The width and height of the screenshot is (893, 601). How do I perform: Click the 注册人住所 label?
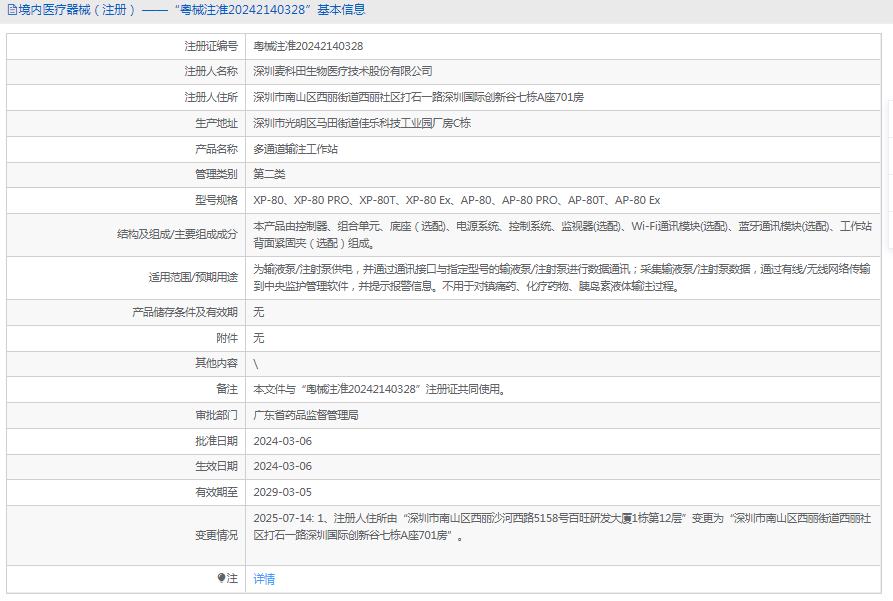pos(211,97)
